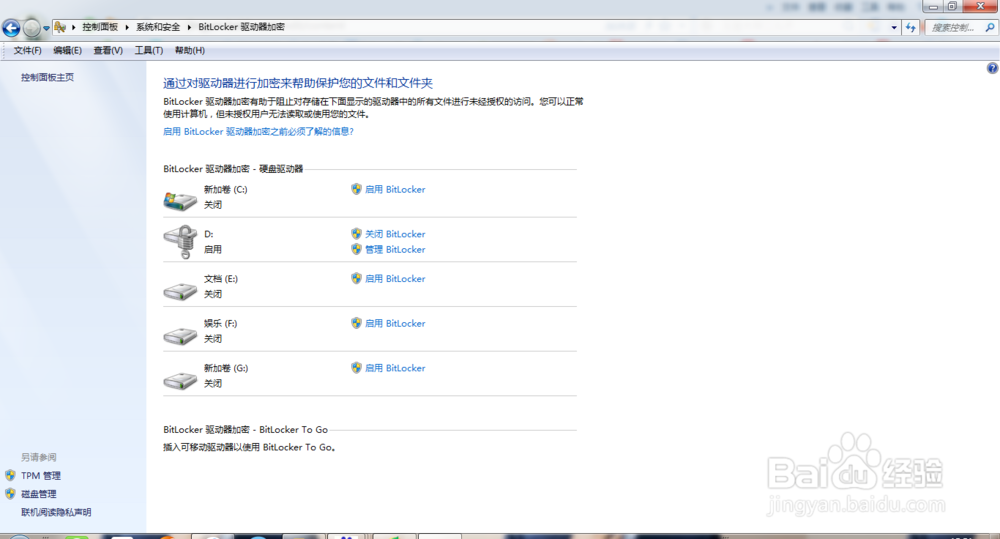The height and width of the screenshot is (539, 1000).
Task: Click the 文档 (E:) drive icon
Action: click(180, 292)
